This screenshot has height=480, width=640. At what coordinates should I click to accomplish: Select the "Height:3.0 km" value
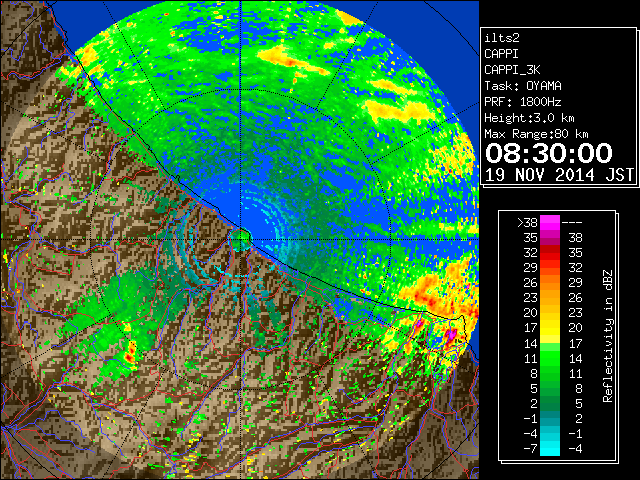coord(529,118)
